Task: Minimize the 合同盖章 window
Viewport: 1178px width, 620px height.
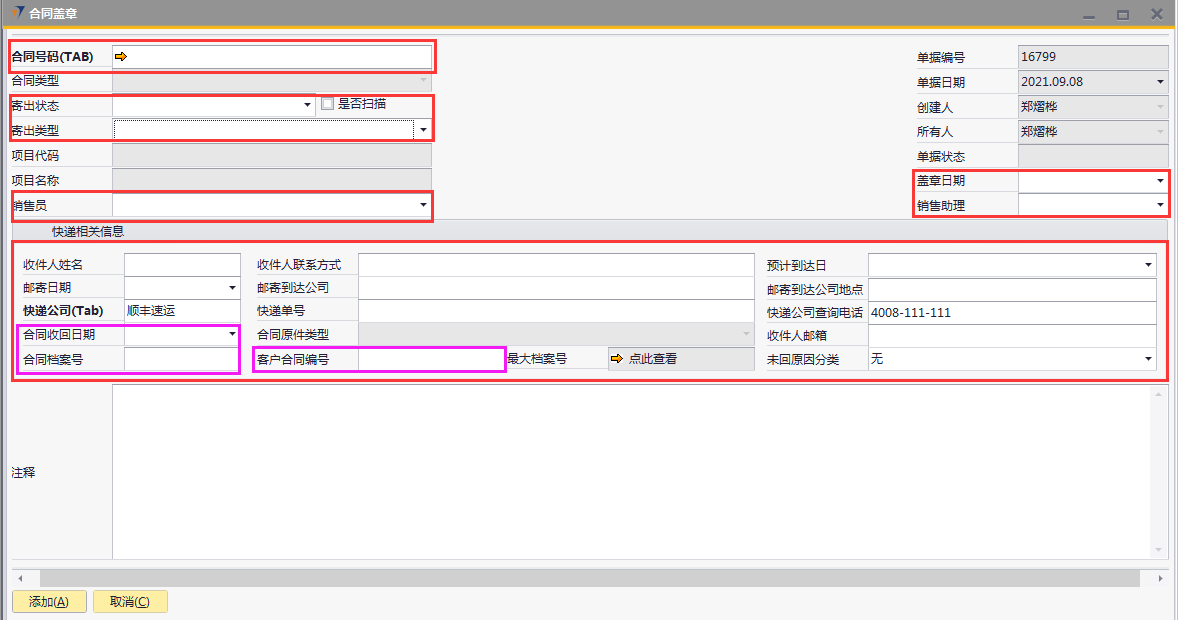Action: (1089, 14)
